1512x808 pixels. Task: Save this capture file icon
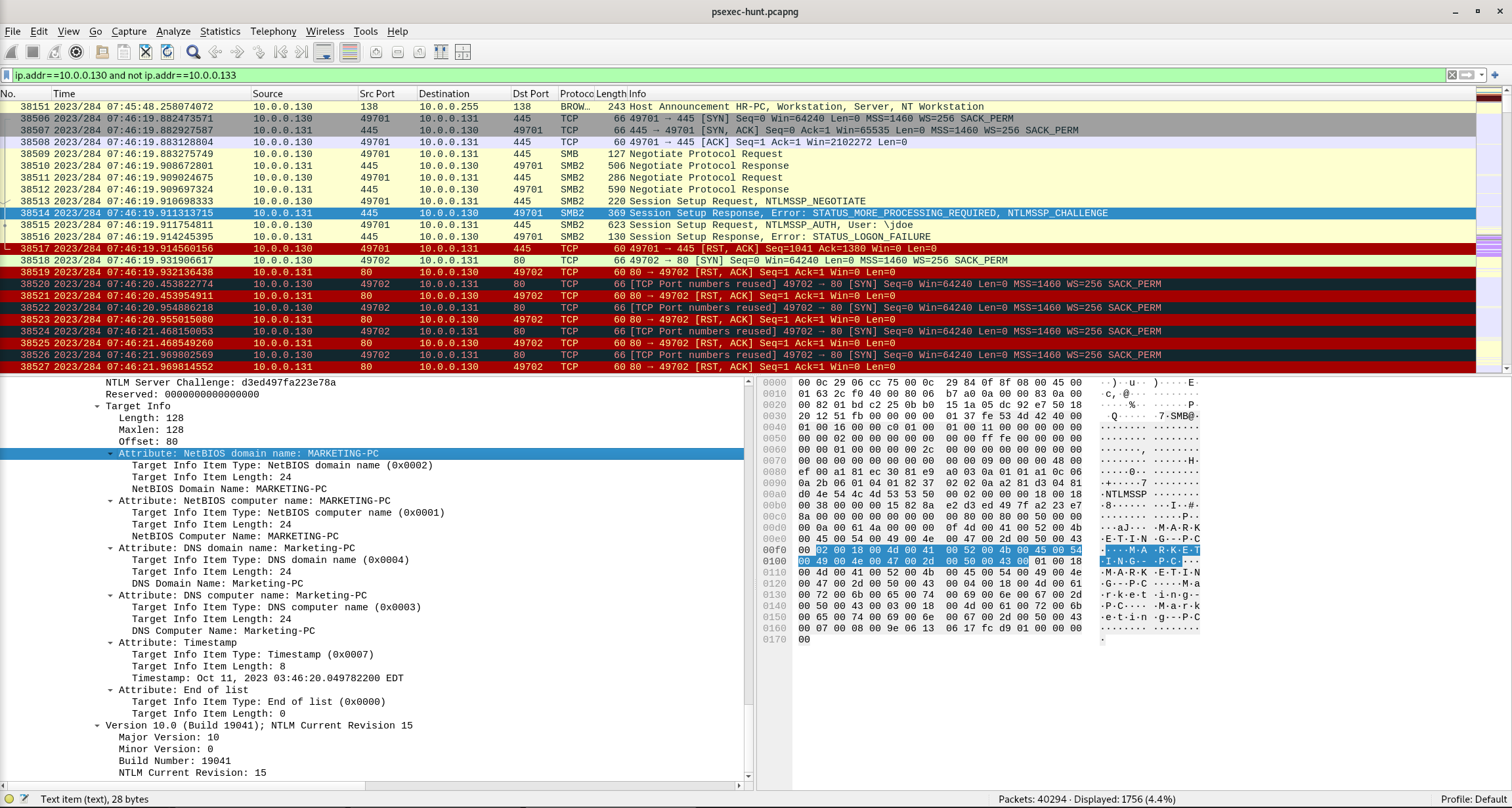pos(123,53)
